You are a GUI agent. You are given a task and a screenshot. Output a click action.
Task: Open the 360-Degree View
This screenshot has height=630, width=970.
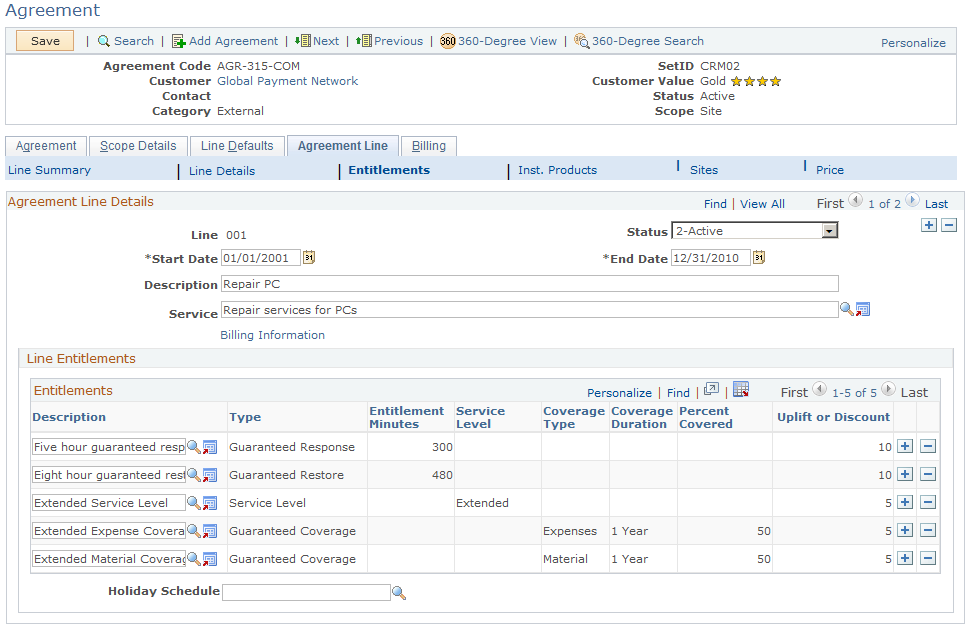(x=499, y=41)
